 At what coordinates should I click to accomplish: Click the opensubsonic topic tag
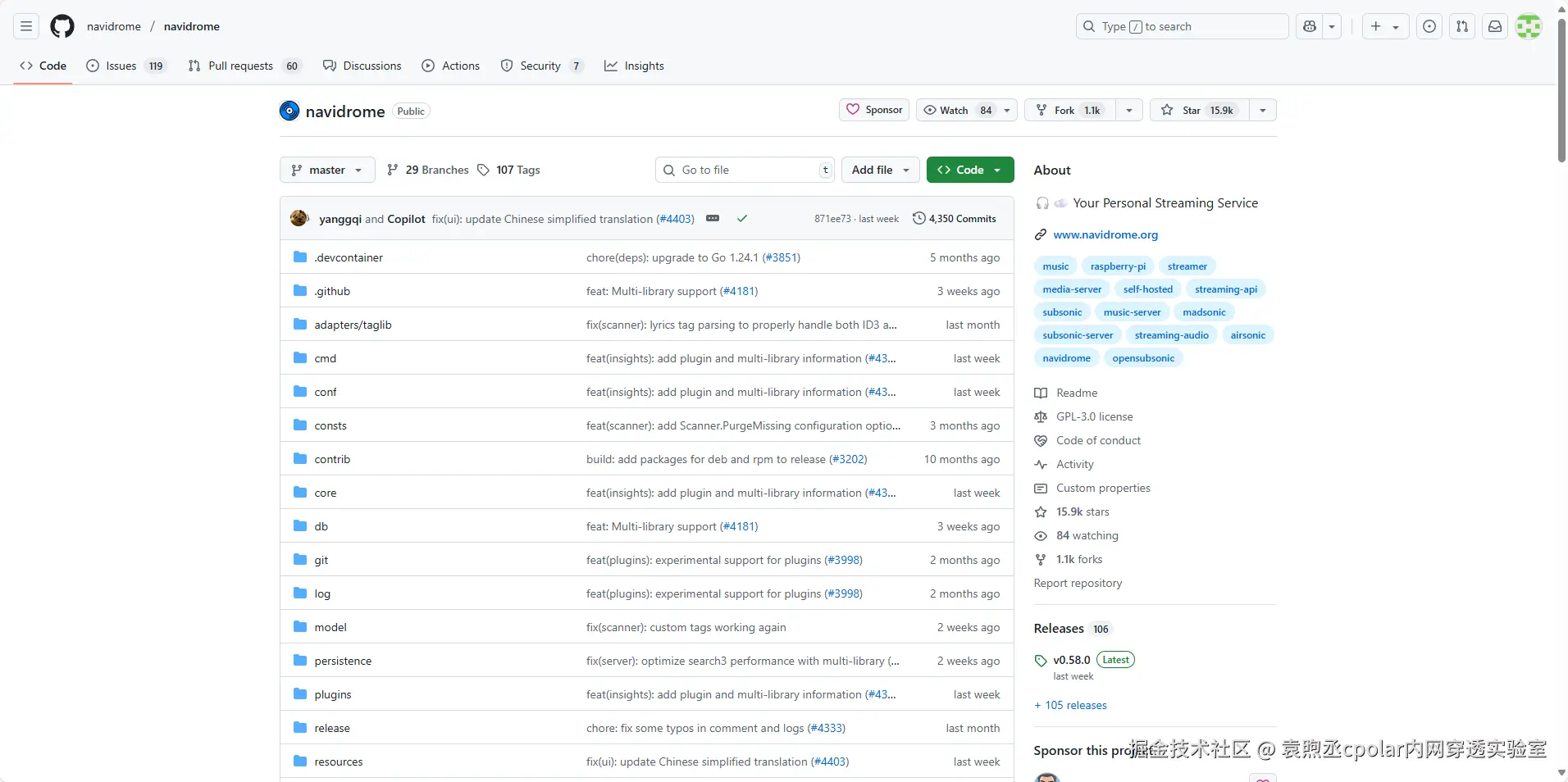coord(1143,358)
